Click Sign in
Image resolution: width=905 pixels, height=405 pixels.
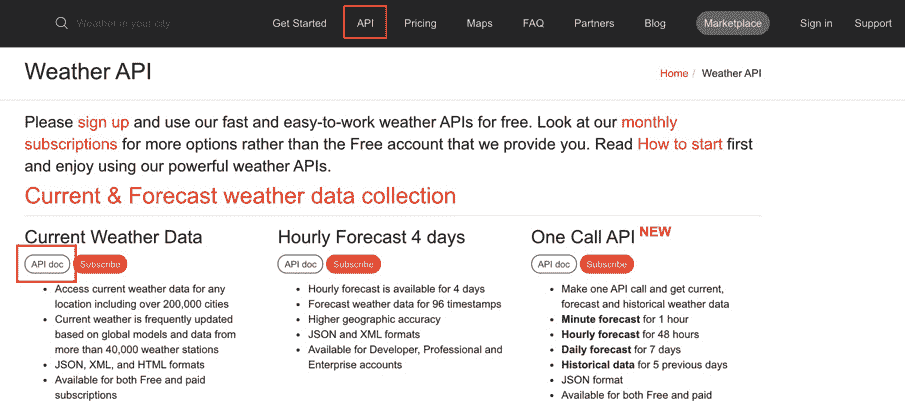pyautogui.click(x=816, y=24)
